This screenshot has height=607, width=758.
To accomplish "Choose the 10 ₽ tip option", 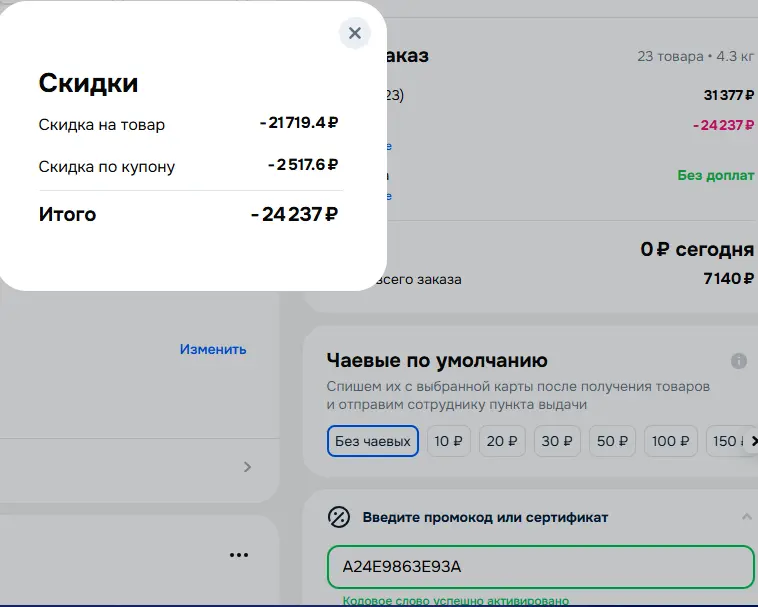I will pyautogui.click(x=449, y=441).
